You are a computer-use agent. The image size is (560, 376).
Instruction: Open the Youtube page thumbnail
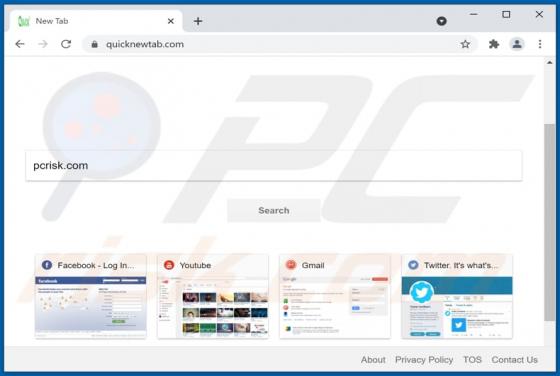(213, 307)
